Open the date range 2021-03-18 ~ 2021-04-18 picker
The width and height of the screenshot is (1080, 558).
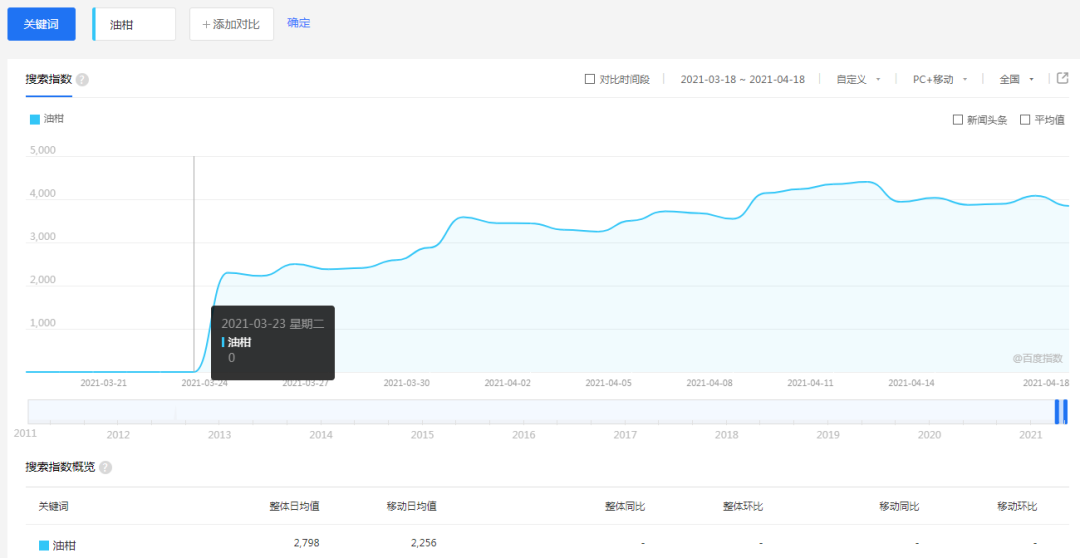pos(742,79)
